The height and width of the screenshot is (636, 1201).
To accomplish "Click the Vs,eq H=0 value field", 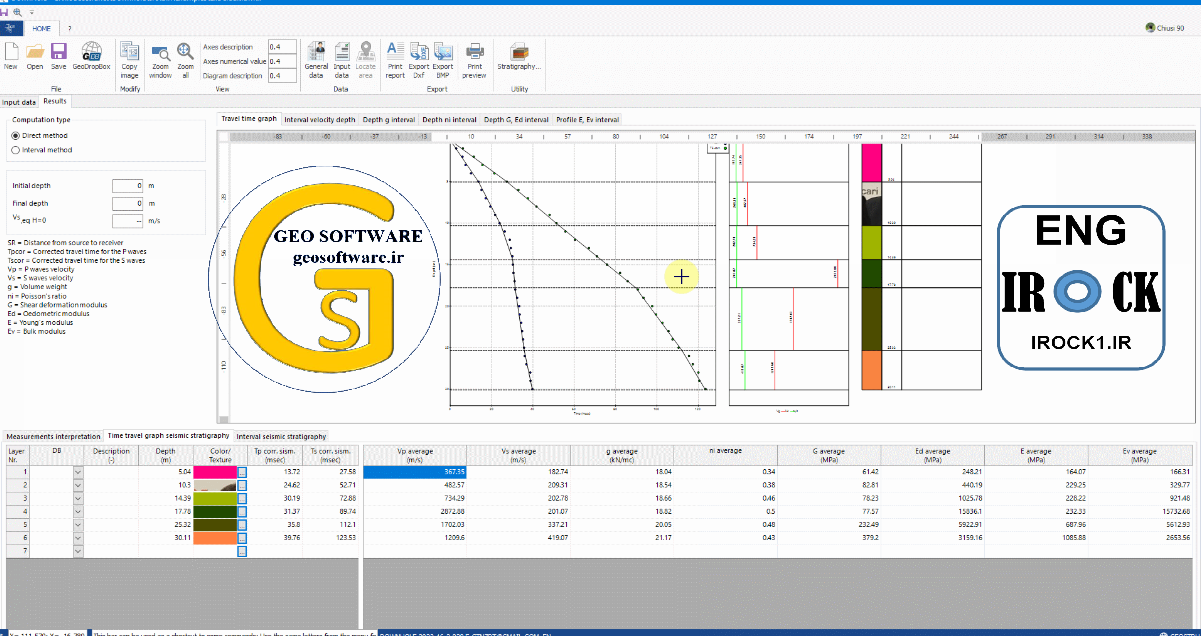I will click(127, 220).
